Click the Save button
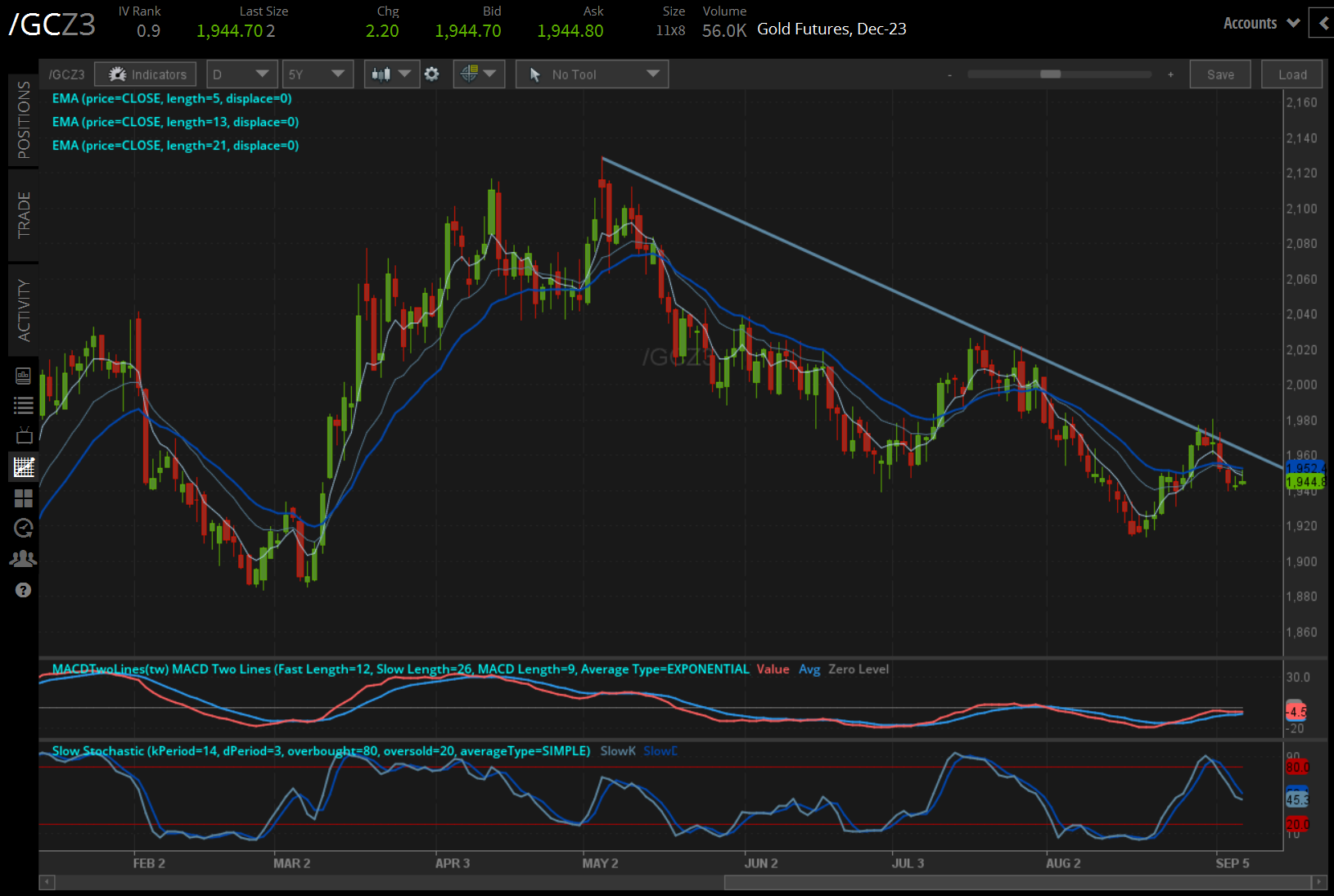 pyautogui.click(x=1219, y=74)
